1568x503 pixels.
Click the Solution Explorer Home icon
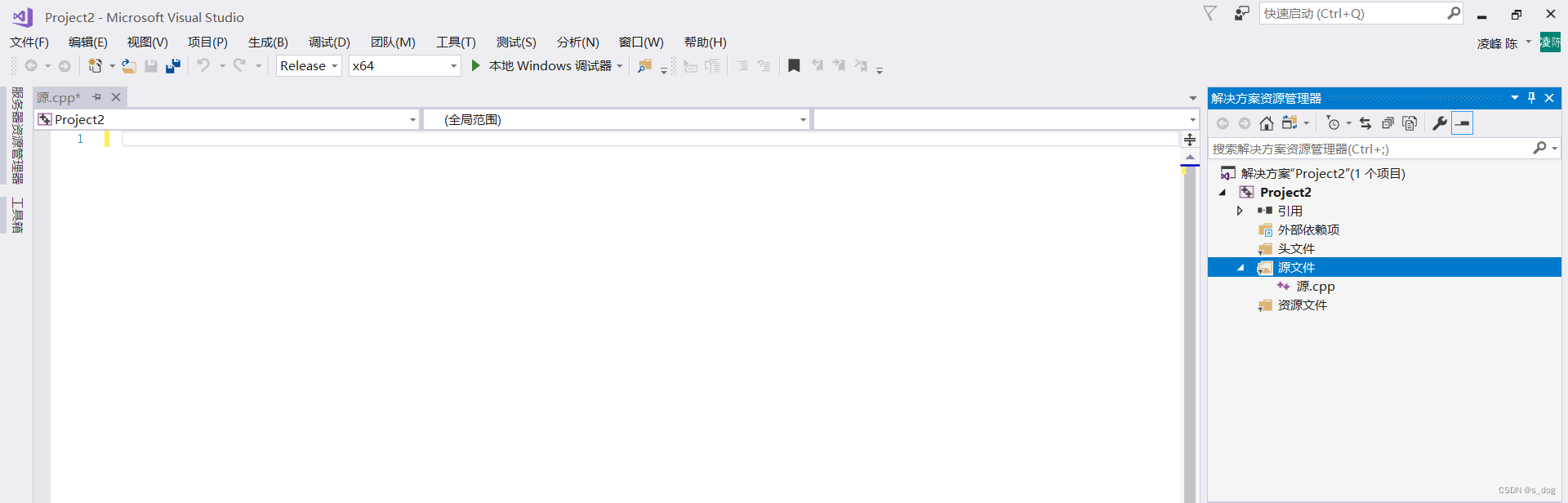pyautogui.click(x=1267, y=123)
